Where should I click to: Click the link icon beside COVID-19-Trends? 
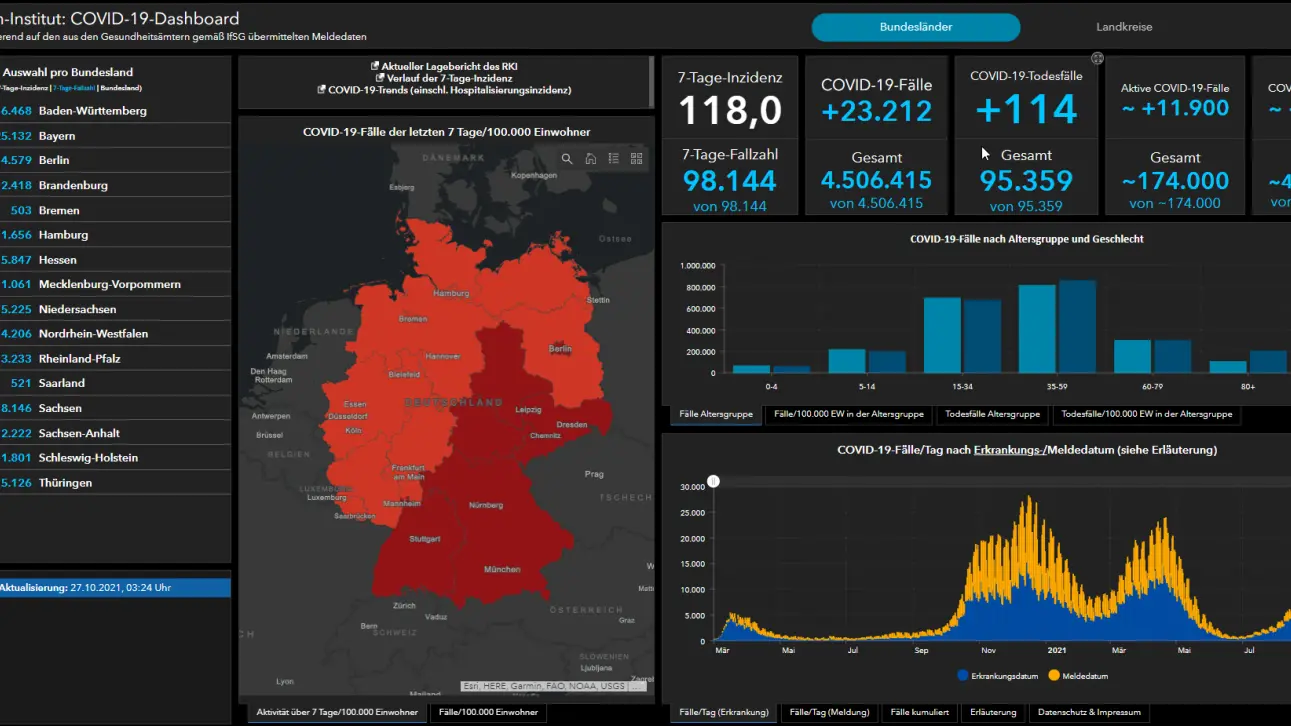click(321, 90)
